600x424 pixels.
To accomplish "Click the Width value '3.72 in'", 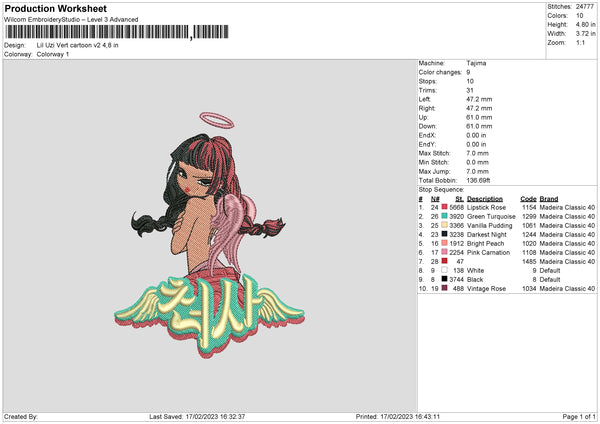I will pos(585,34).
